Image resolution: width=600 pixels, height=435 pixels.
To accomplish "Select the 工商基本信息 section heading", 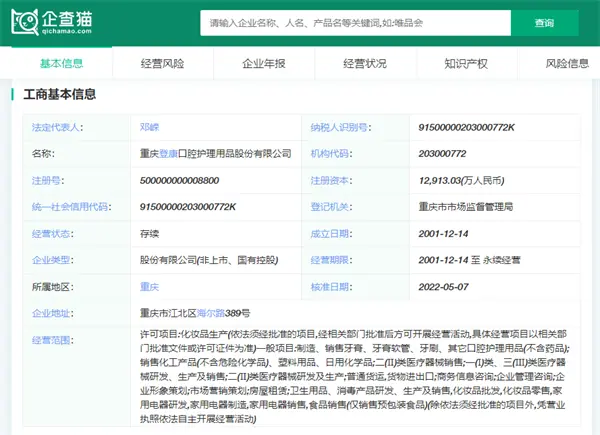I will [60, 94].
